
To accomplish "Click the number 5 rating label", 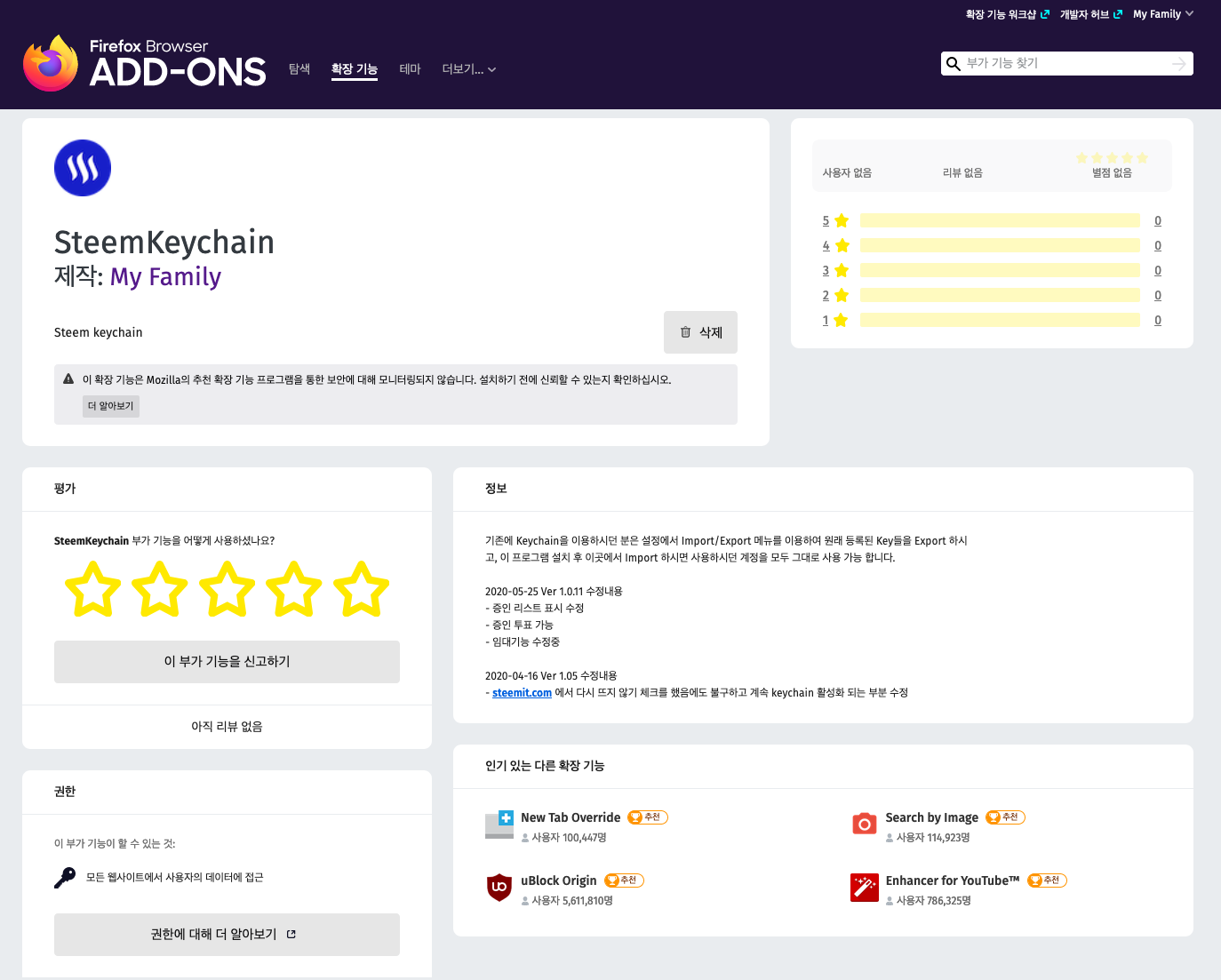I will click(826, 220).
